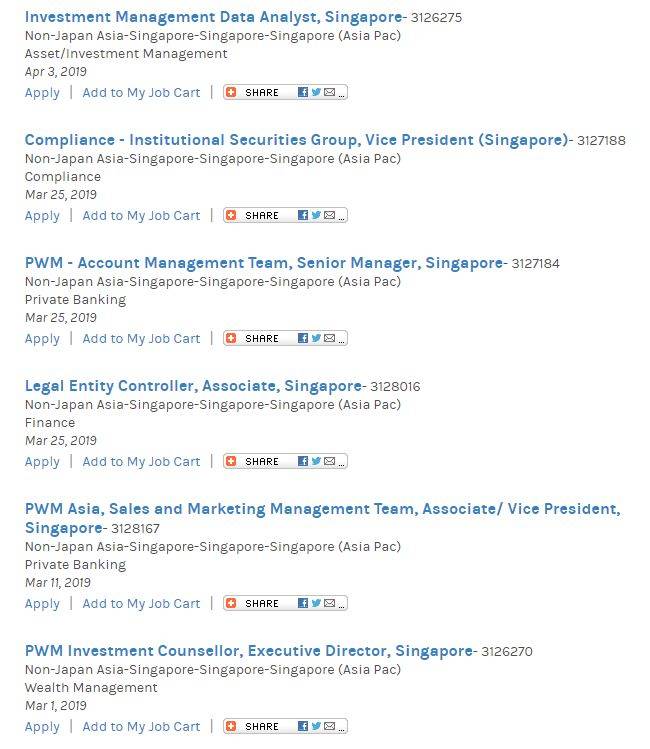Share Legal Entity Controller job via Twitter icon

316,461
